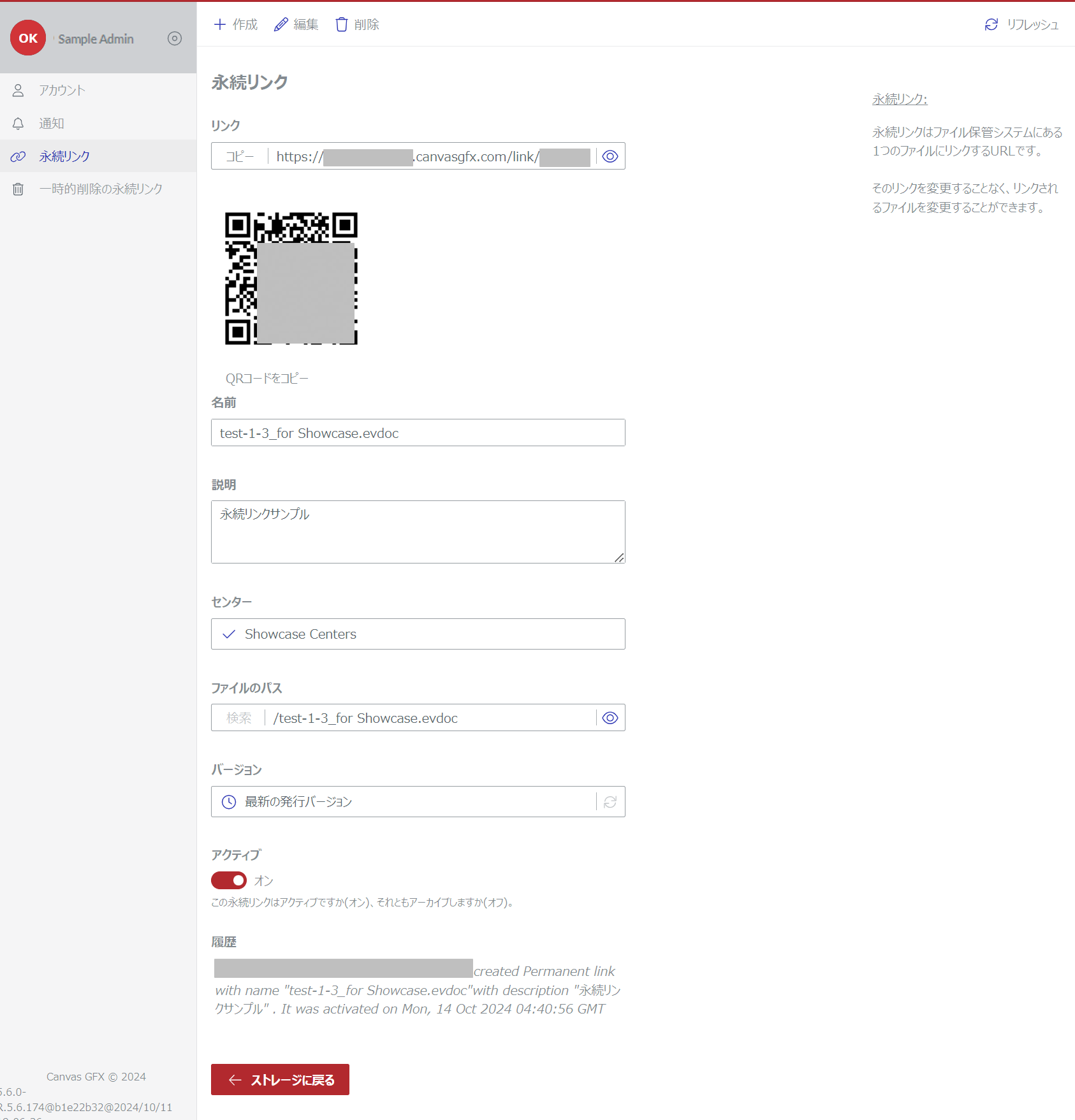Click コピー to copy the link URL

pos(240,156)
